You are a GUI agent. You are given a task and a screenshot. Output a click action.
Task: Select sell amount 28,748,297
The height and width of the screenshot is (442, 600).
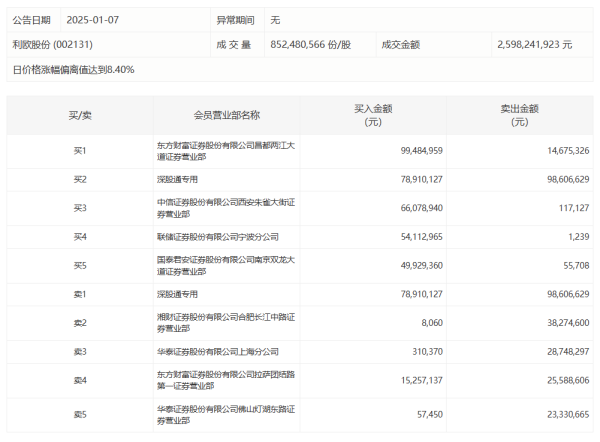coord(568,352)
